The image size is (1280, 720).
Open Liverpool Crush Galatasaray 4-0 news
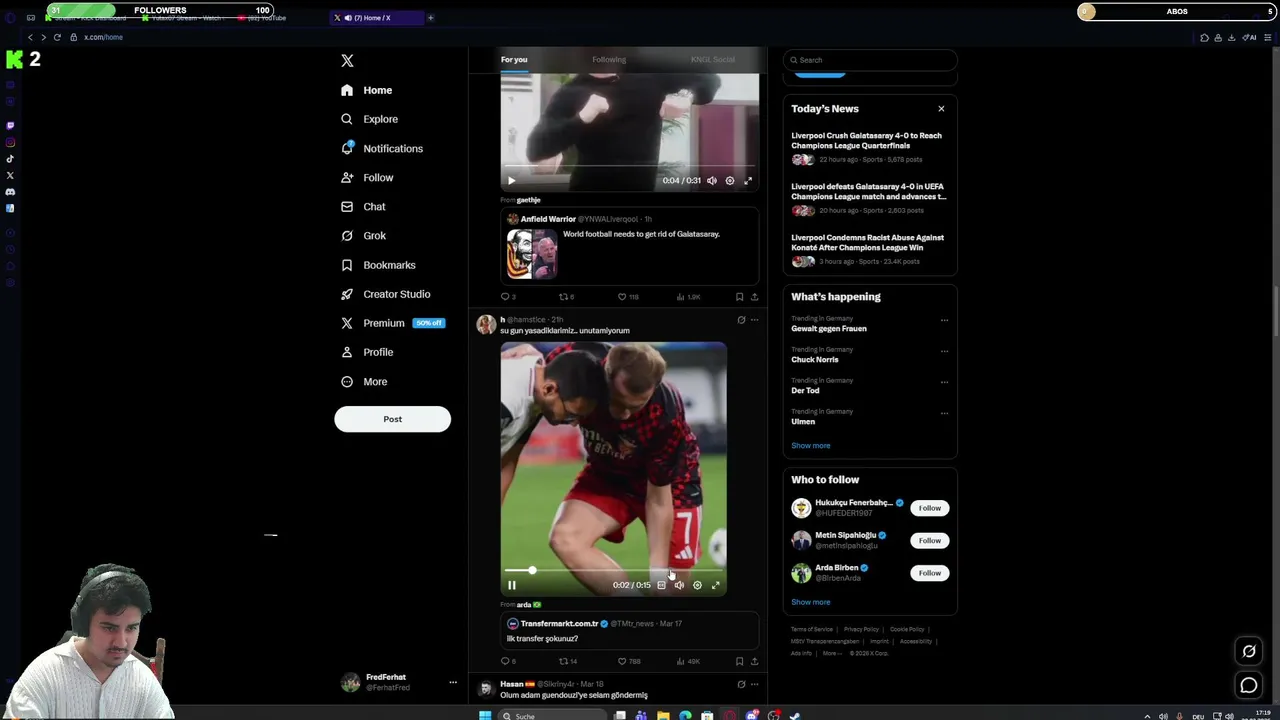click(x=866, y=141)
